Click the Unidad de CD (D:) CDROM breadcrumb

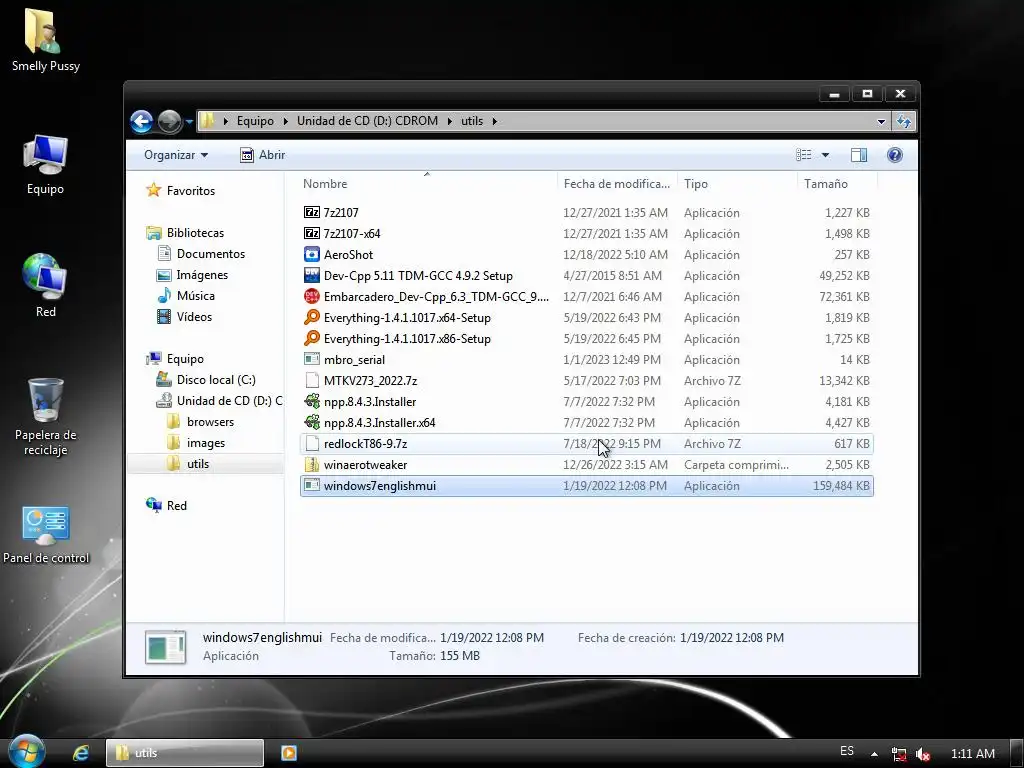pos(367,121)
